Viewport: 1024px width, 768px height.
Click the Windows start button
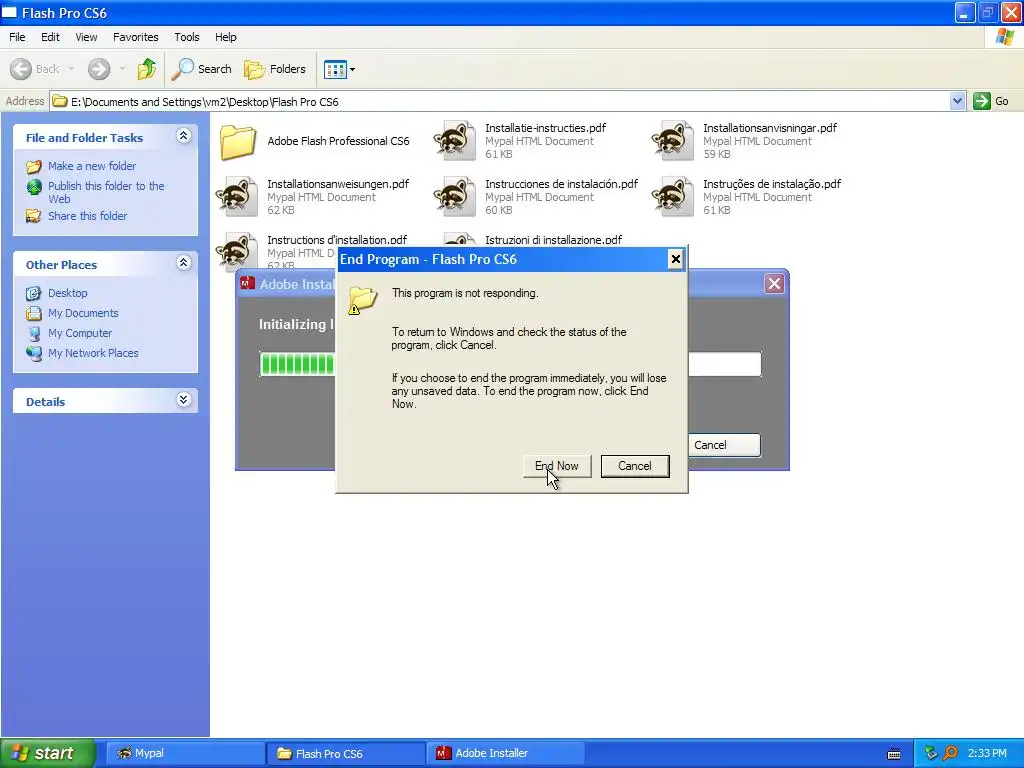(x=48, y=753)
